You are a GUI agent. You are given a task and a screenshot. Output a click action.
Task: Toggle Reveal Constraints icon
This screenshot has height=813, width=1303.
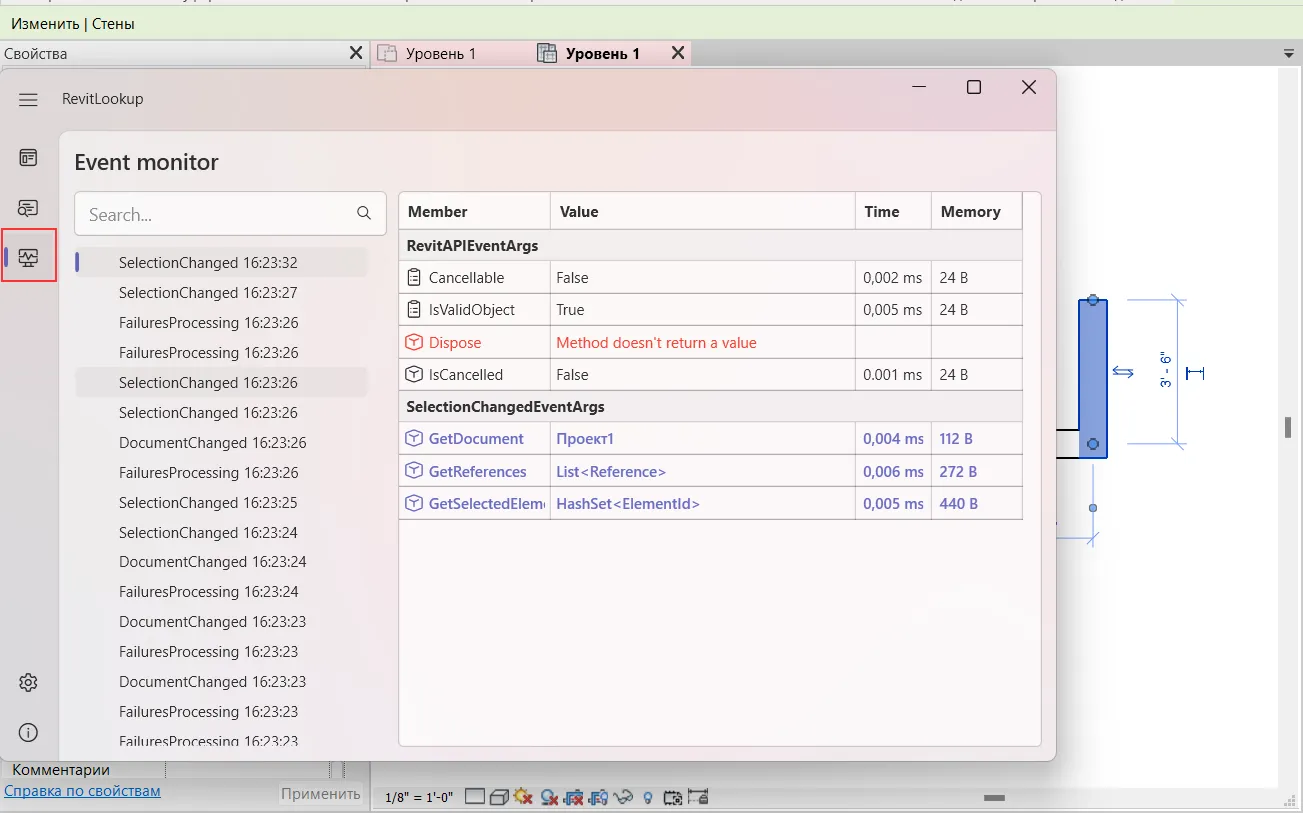[x=698, y=797]
